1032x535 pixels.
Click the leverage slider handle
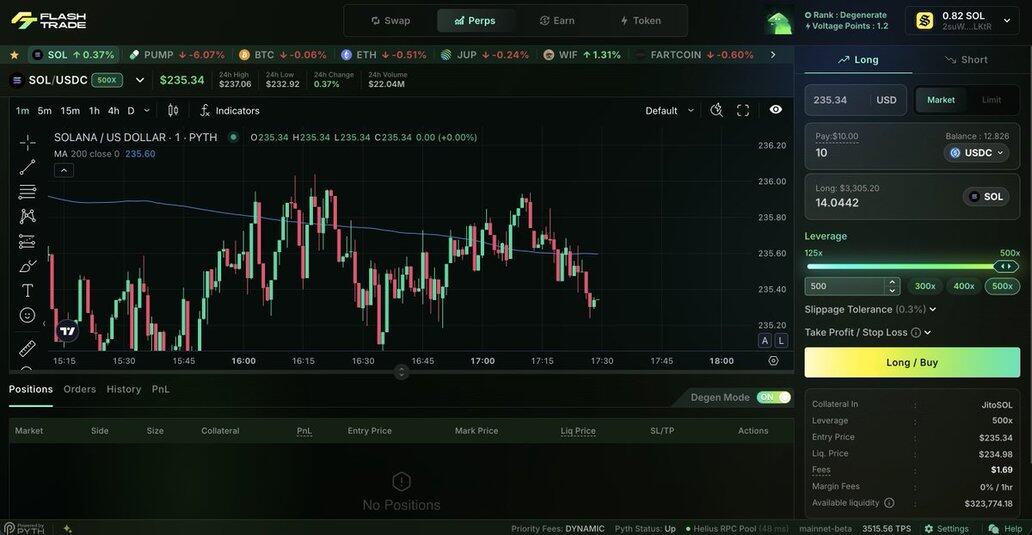pyautogui.click(x=1006, y=267)
